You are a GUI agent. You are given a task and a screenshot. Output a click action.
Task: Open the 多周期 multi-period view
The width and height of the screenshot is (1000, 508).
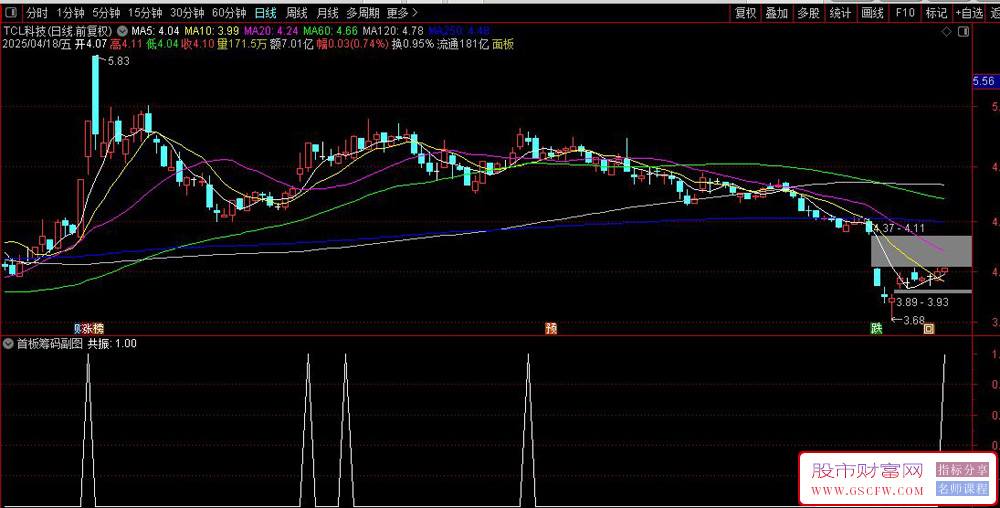(x=363, y=13)
